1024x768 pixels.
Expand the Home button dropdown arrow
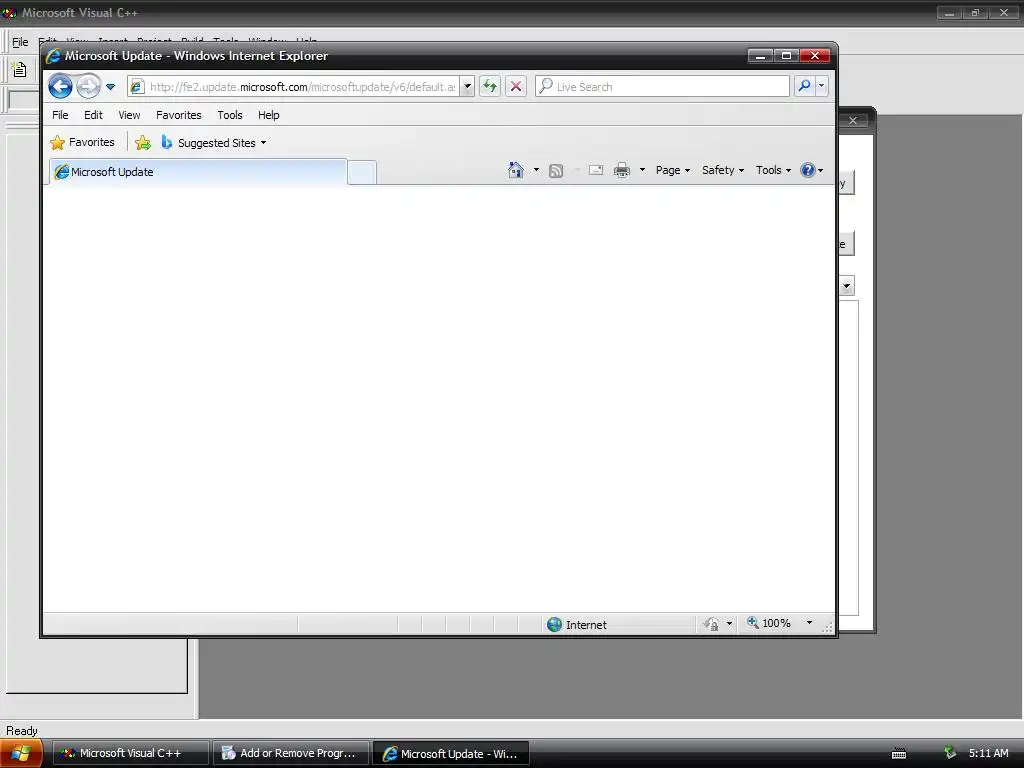click(x=536, y=170)
